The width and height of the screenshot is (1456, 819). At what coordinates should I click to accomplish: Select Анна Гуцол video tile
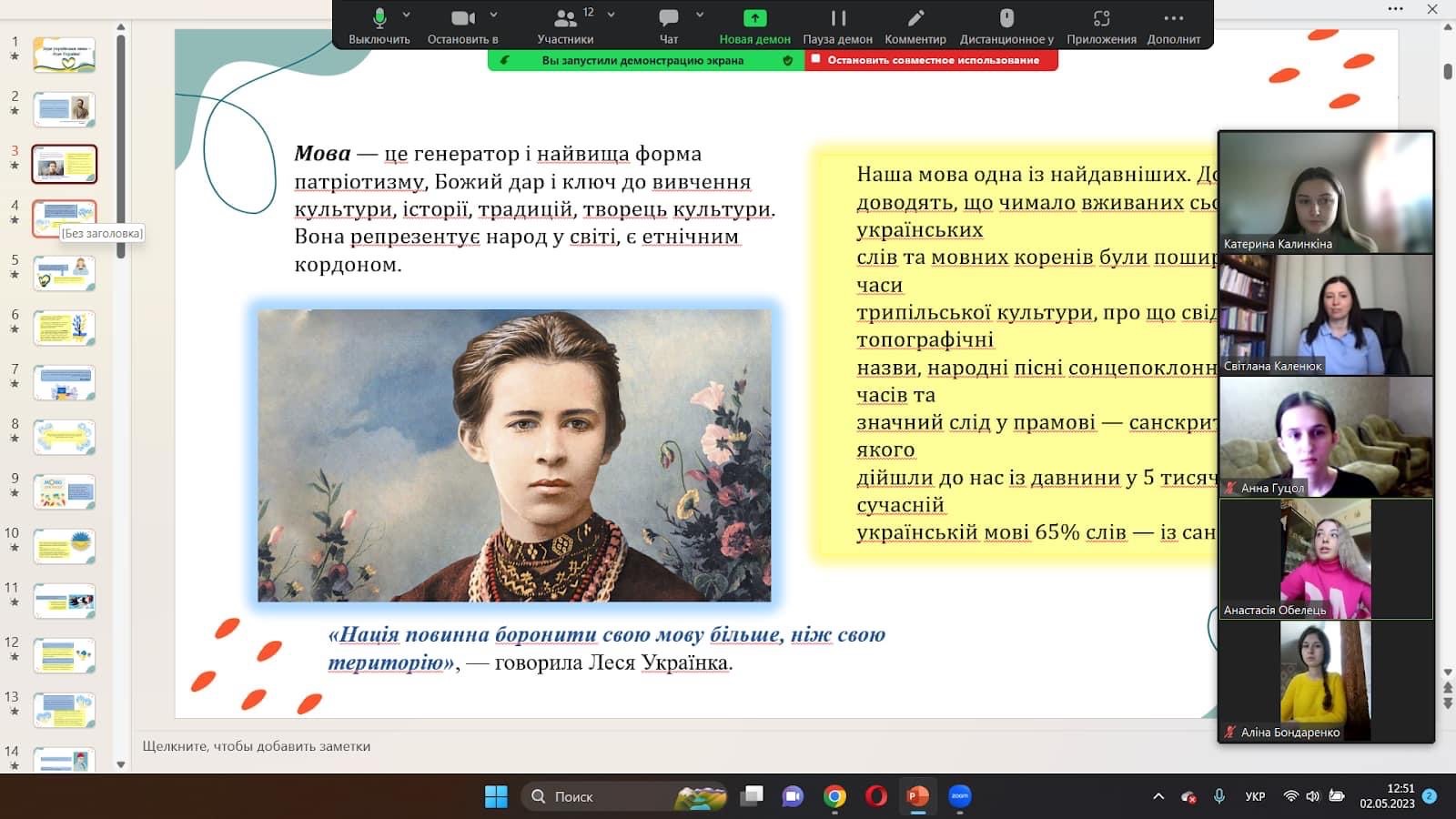1326,437
